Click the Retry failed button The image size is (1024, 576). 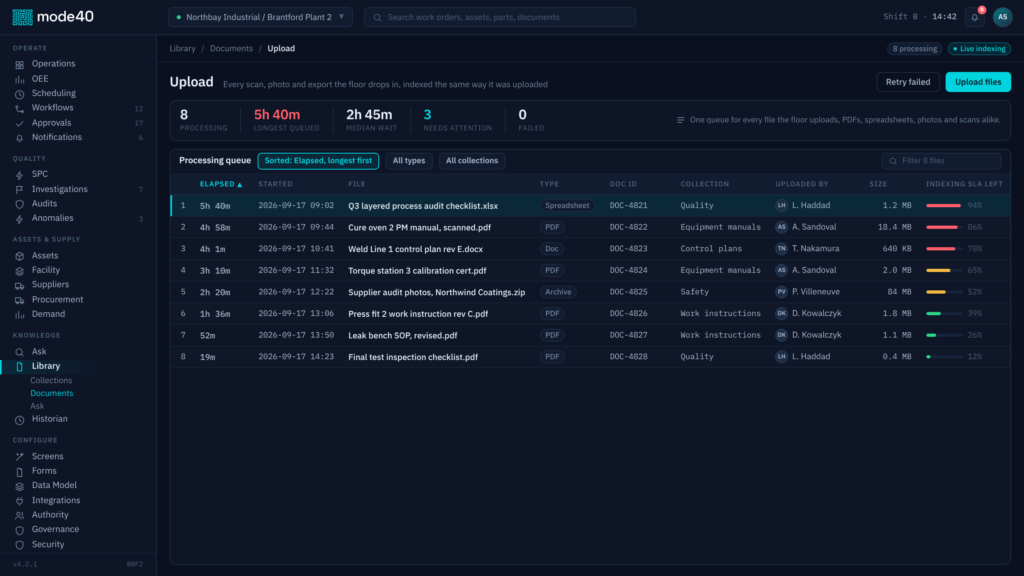908,82
